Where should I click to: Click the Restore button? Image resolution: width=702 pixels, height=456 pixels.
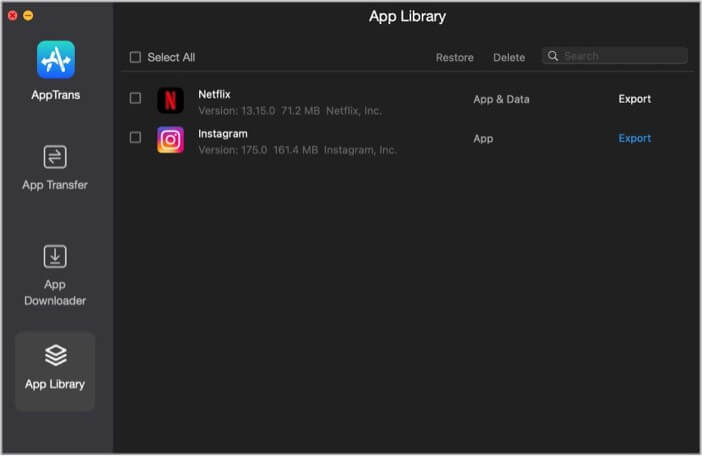(454, 58)
